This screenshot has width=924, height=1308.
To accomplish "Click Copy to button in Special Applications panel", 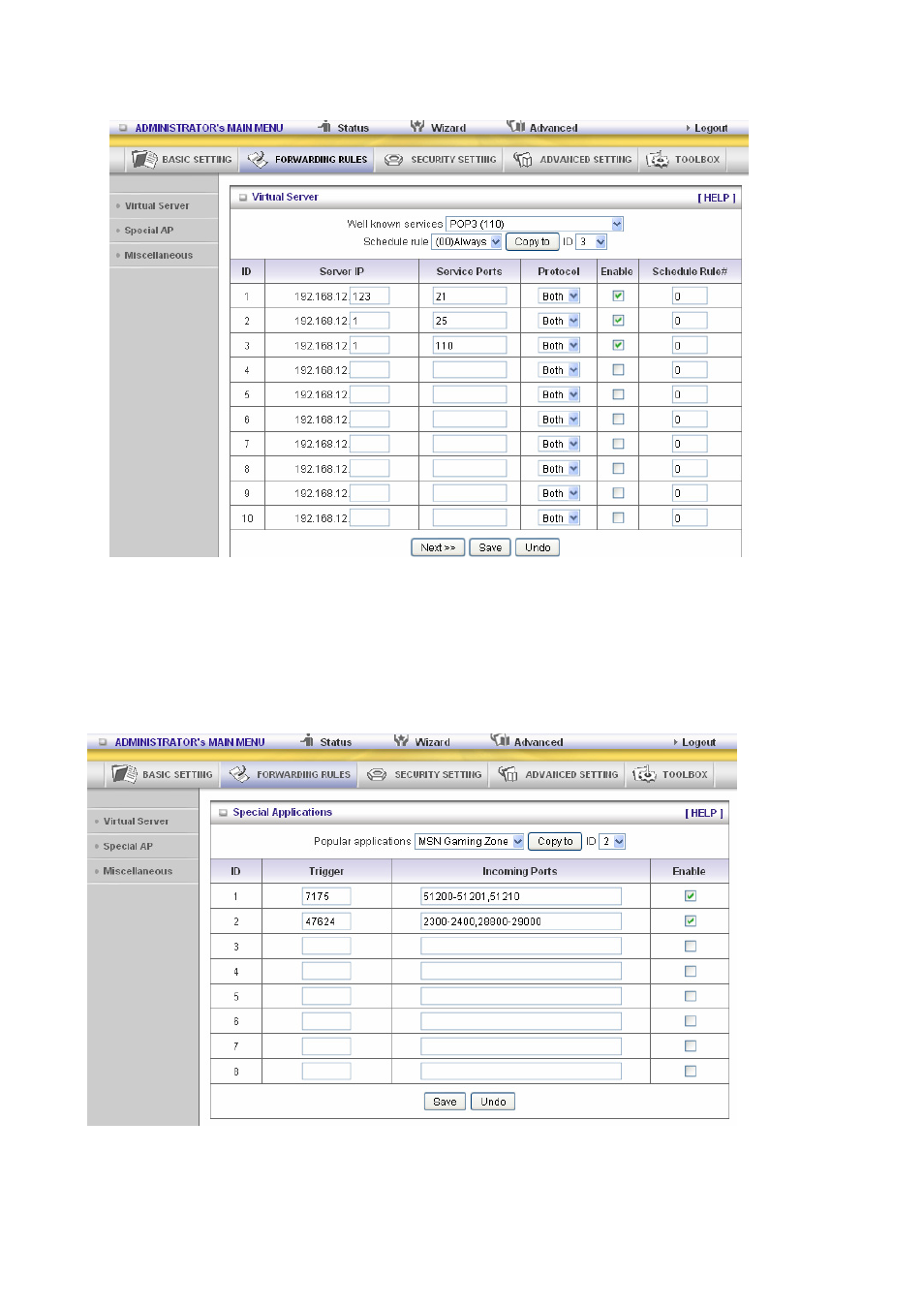I will pyautogui.click(x=555, y=842).
